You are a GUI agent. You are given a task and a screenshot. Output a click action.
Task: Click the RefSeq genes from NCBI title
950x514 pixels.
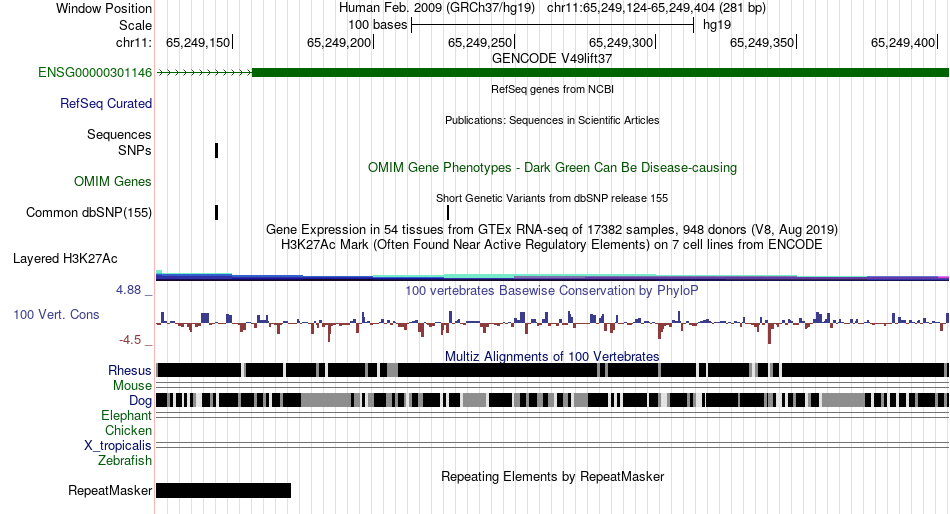[x=552, y=89]
